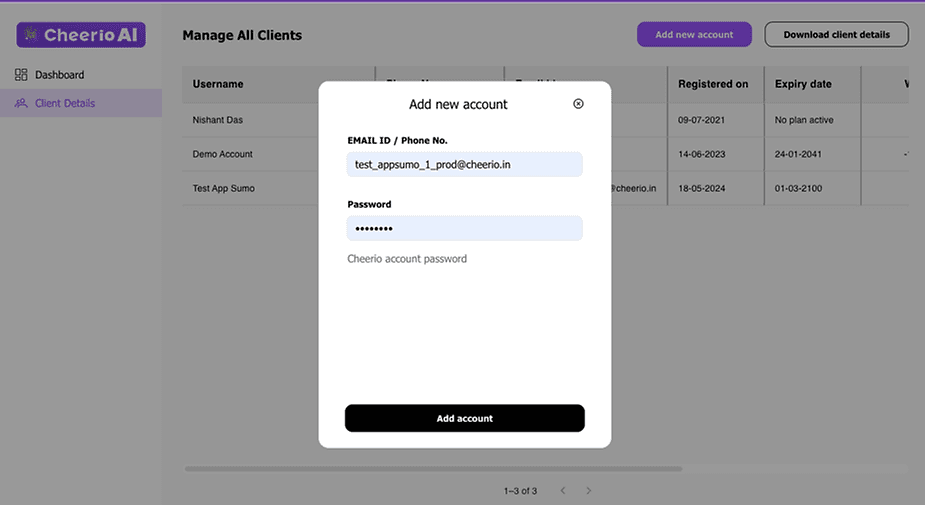Click the Username column header
925x505 pixels.
coord(218,84)
